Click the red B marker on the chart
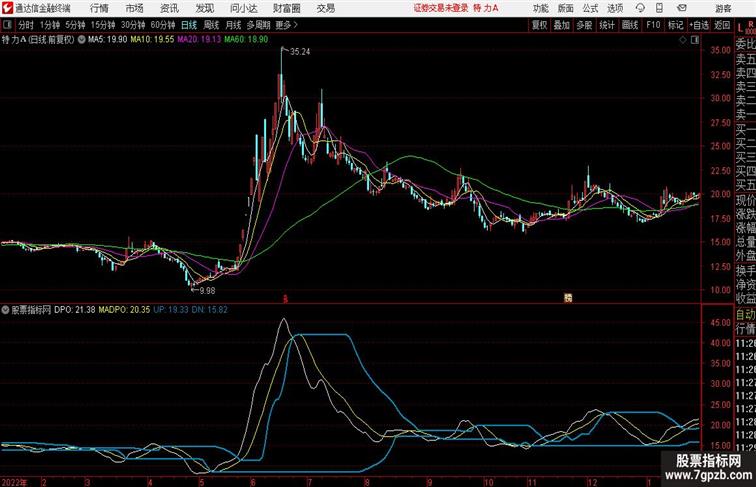The image size is (756, 487). click(285, 299)
